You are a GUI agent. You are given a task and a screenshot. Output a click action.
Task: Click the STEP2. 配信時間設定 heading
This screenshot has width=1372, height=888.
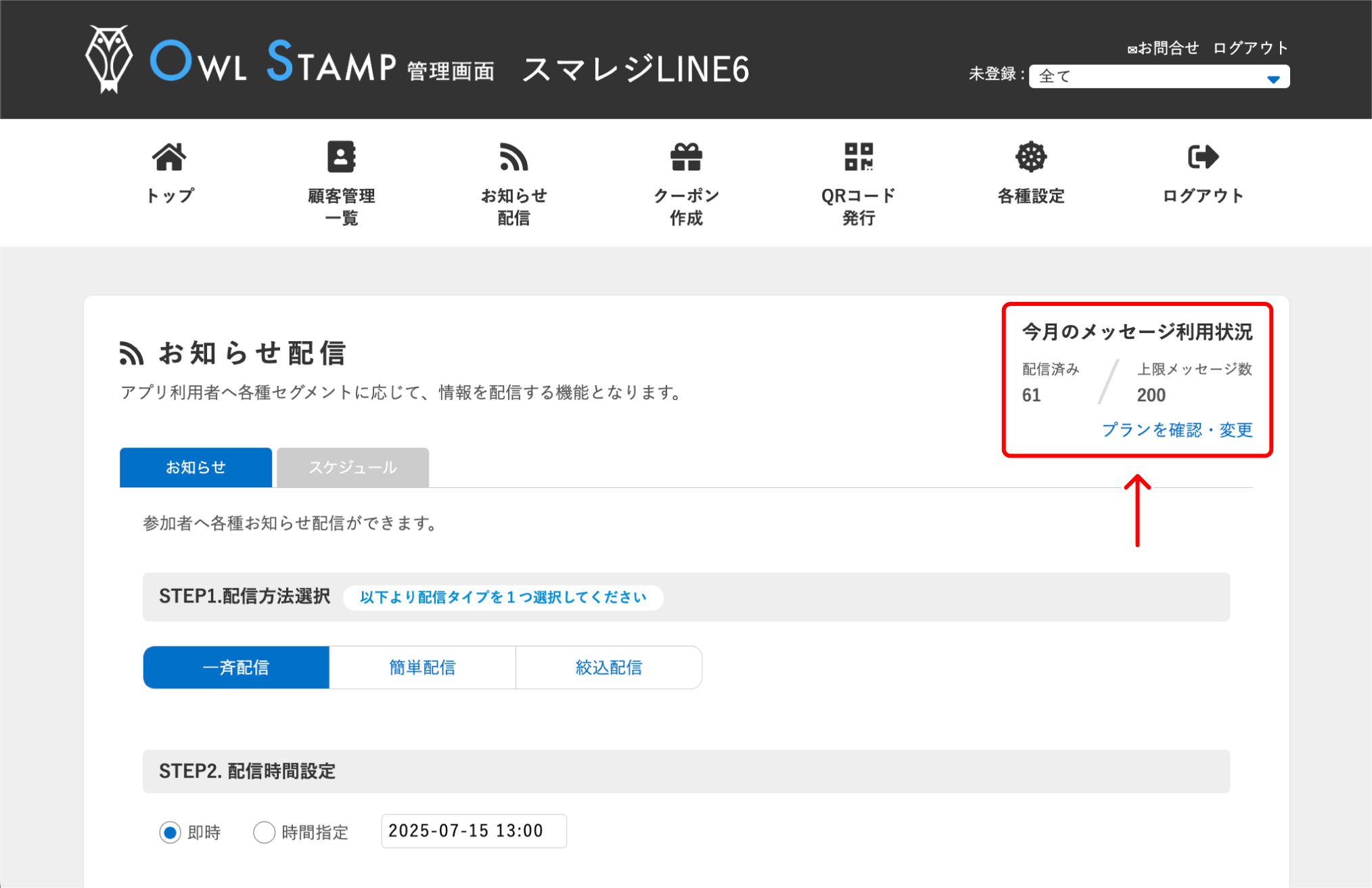(247, 771)
